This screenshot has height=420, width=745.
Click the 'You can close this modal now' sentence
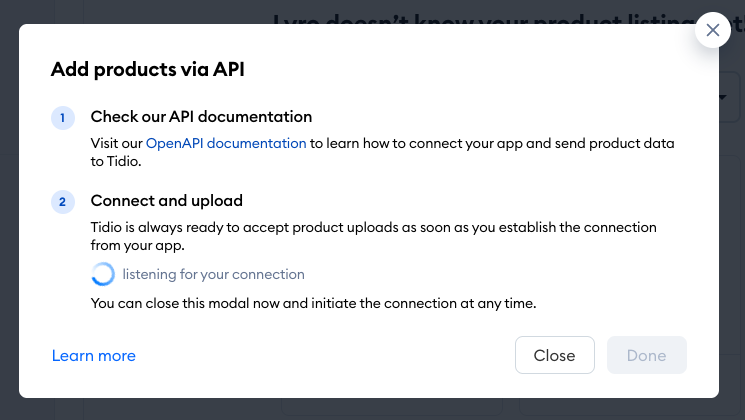coord(314,303)
